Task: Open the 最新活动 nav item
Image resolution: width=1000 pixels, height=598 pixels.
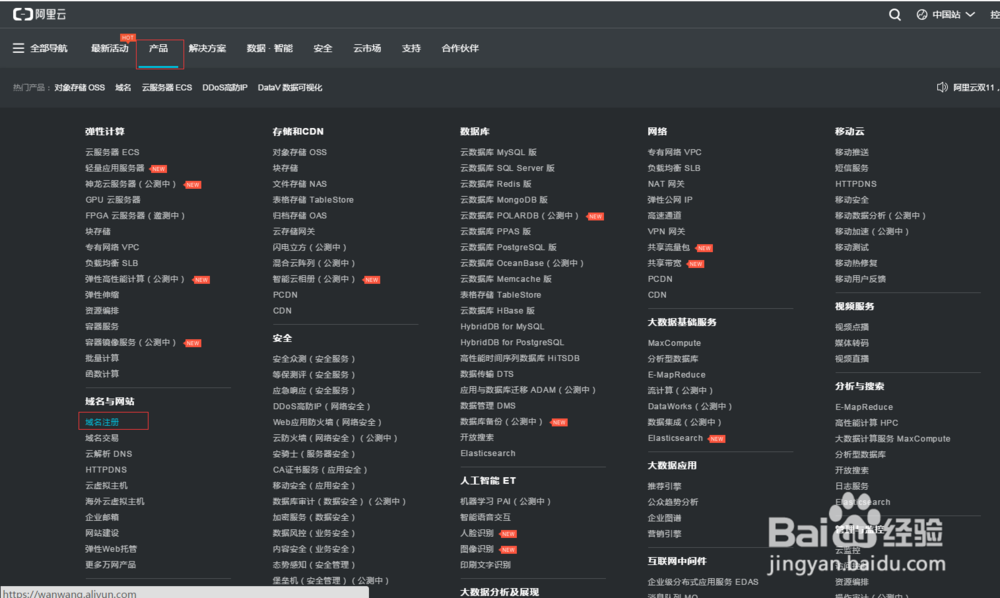Action: coord(109,48)
